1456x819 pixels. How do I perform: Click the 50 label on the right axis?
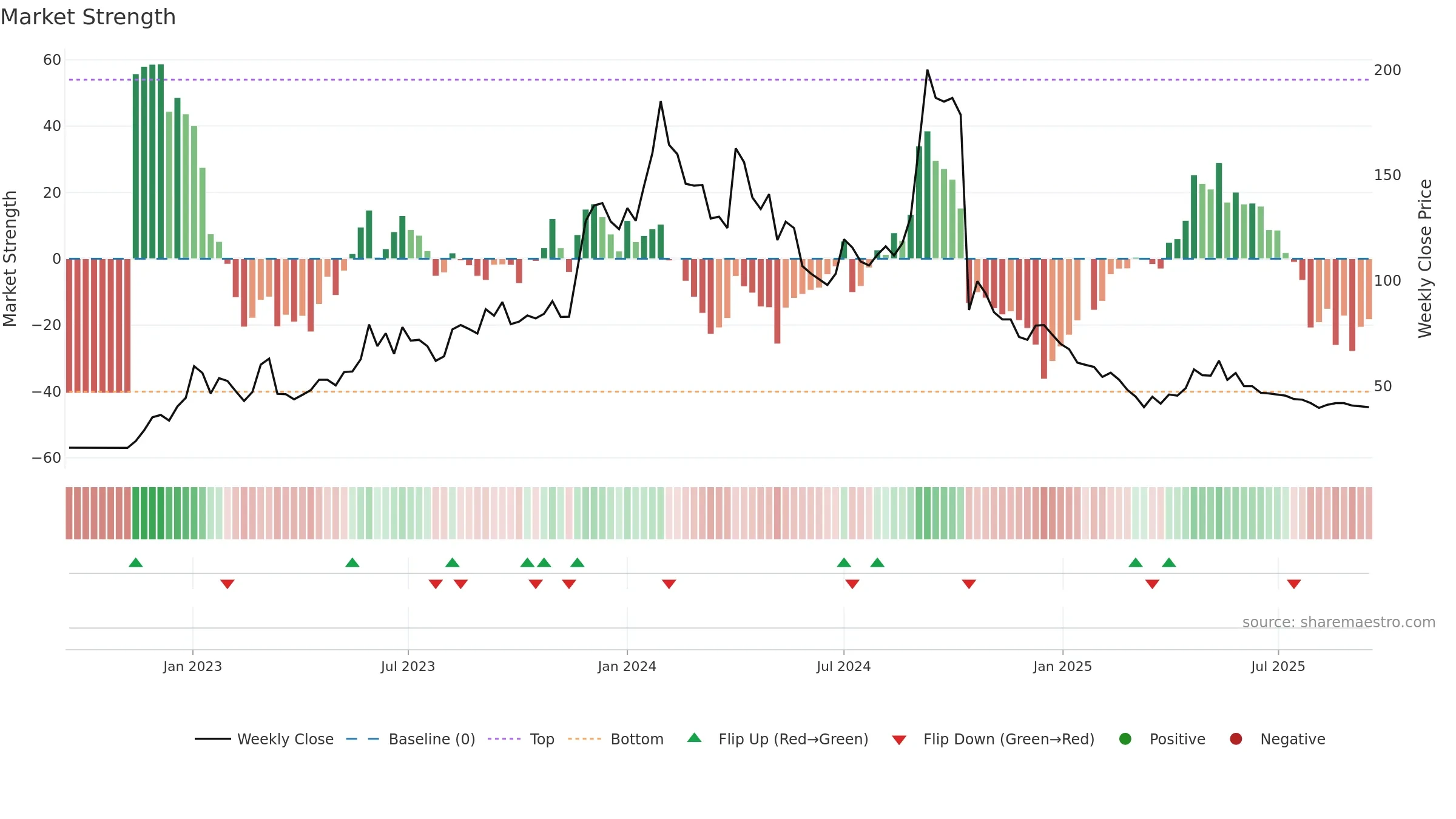tap(1383, 386)
